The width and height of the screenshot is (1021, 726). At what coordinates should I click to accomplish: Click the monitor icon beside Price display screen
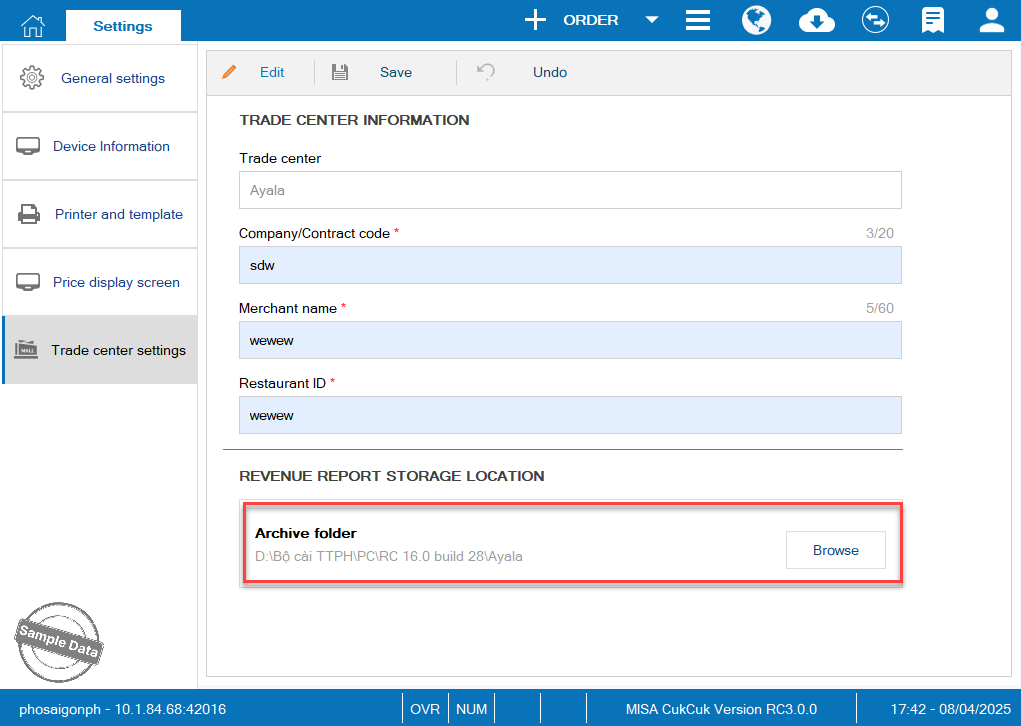[28, 282]
